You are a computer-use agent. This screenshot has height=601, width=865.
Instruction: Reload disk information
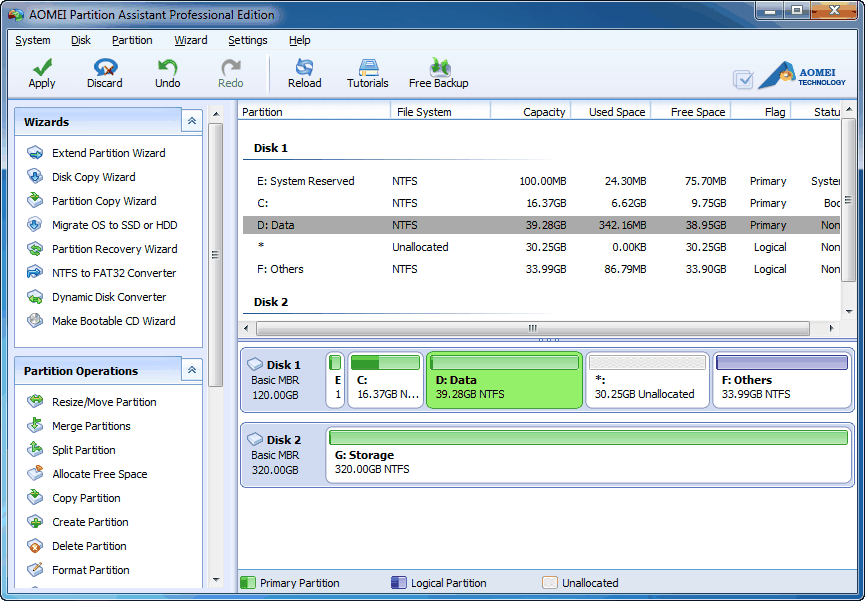304,71
